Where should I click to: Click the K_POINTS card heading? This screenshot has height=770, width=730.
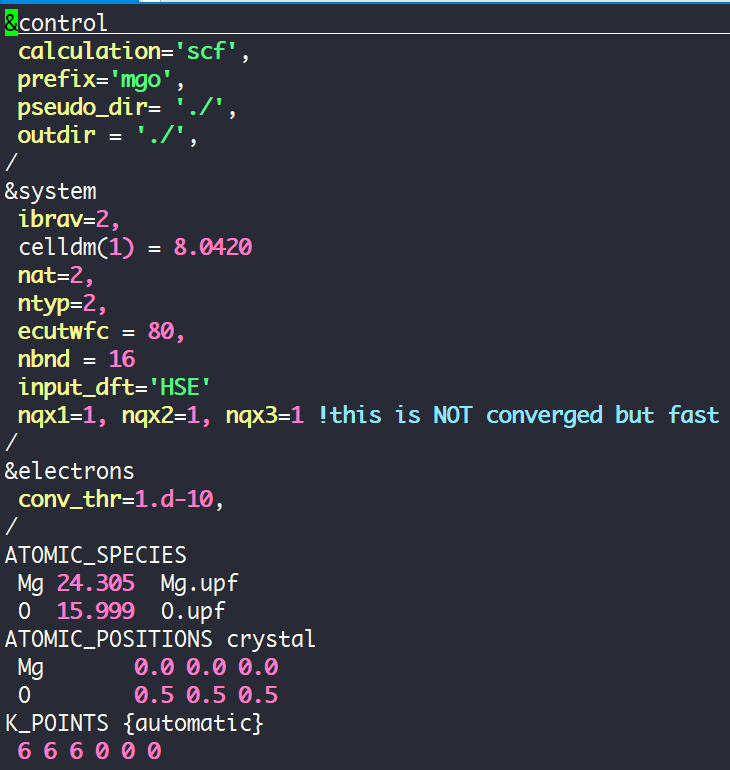[56, 723]
